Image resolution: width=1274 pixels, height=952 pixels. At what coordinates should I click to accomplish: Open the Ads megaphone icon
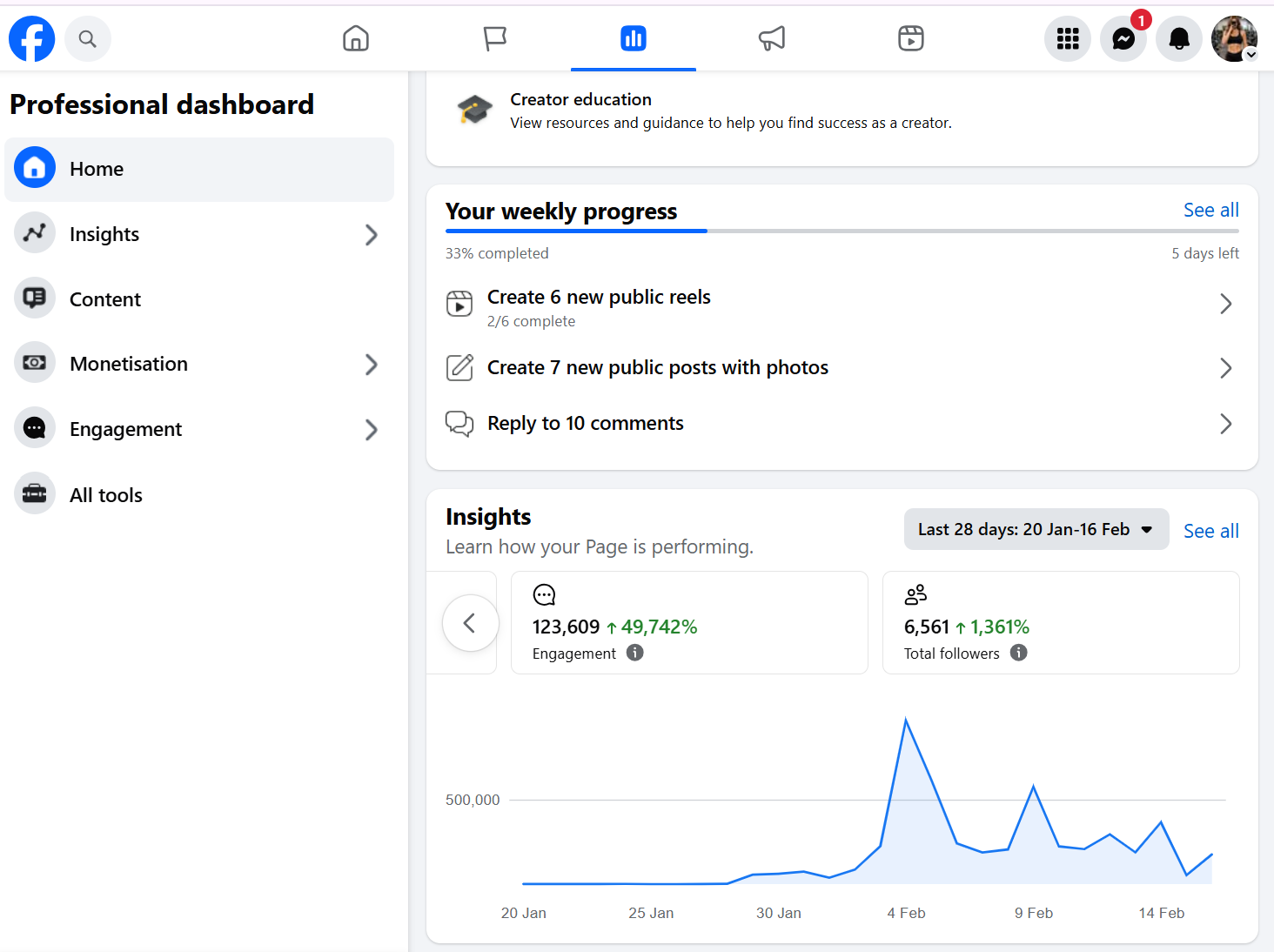click(772, 38)
